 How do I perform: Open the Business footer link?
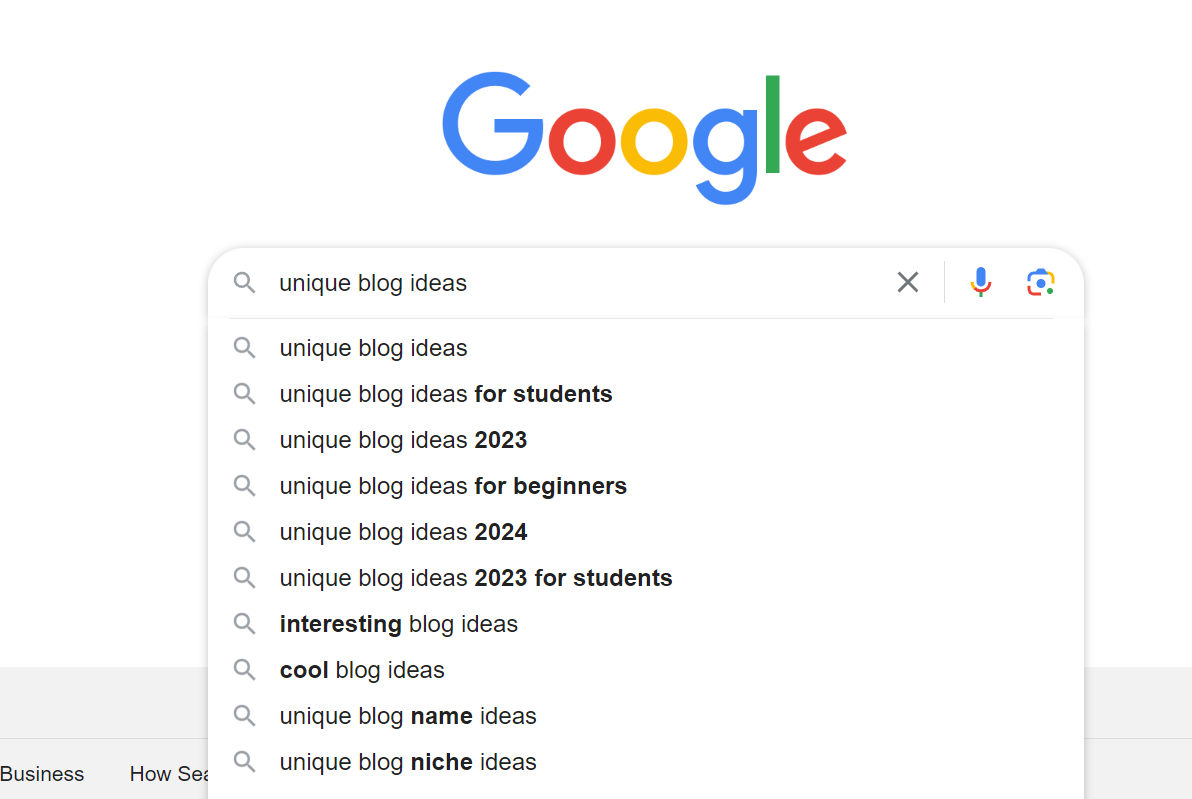coord(42,774)
